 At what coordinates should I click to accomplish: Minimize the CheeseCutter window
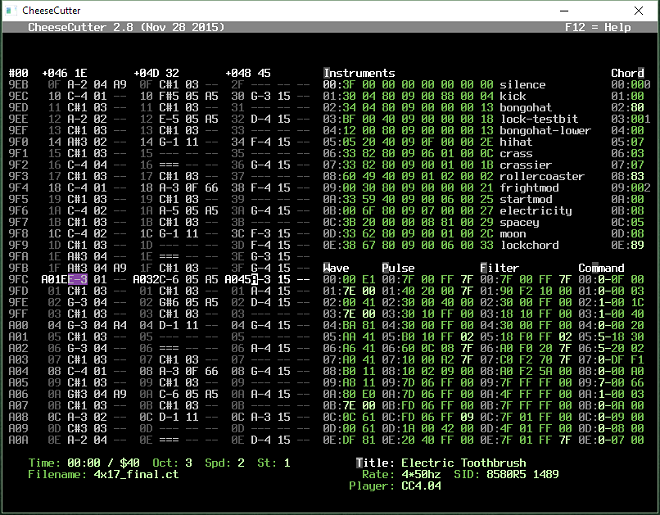[564, 11]
